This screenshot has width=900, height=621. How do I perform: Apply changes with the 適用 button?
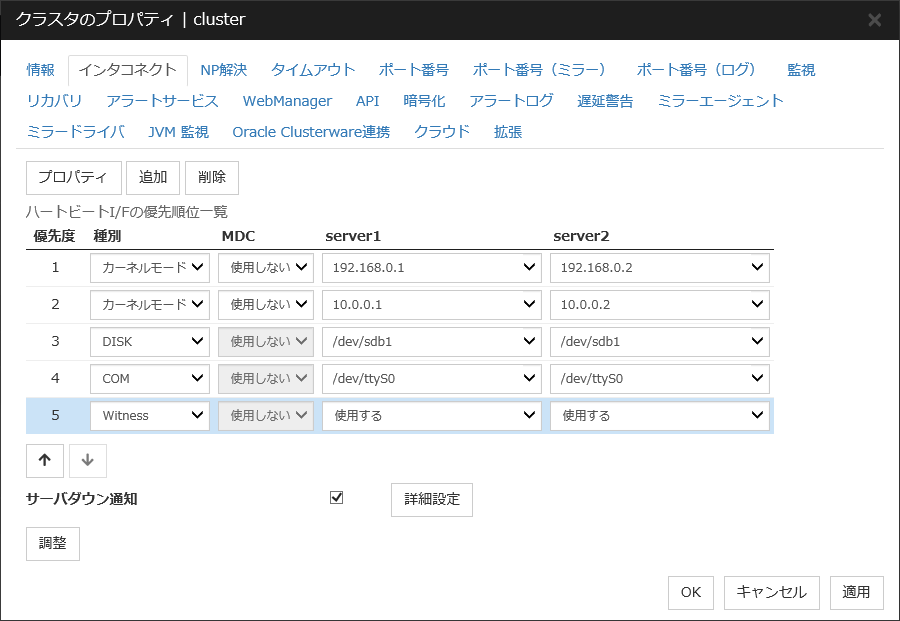[x=856, y=592]
